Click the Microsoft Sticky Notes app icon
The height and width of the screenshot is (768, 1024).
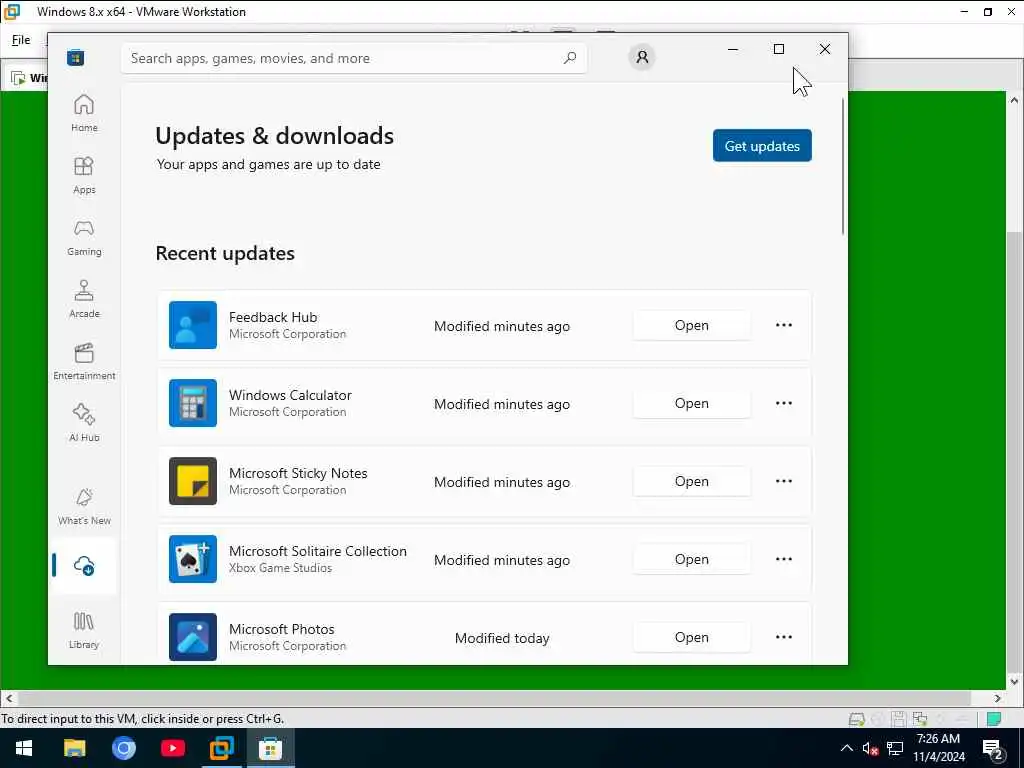pos(193,481)
